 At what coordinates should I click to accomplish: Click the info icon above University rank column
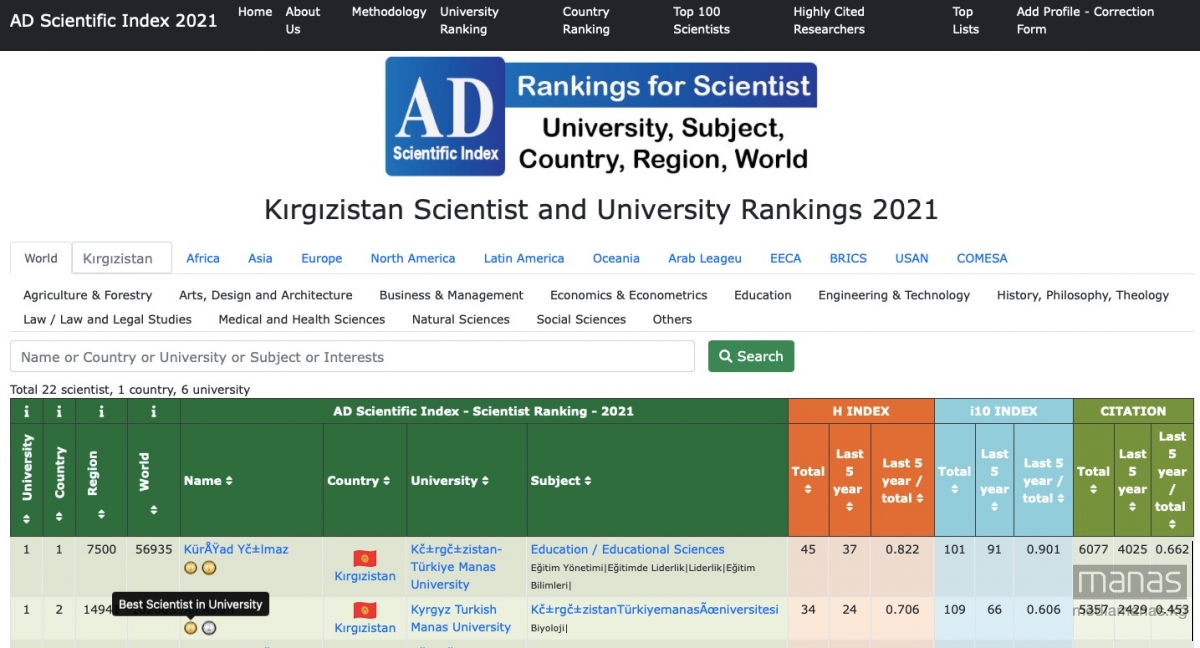pyautogui.click(x=27, y=411)
